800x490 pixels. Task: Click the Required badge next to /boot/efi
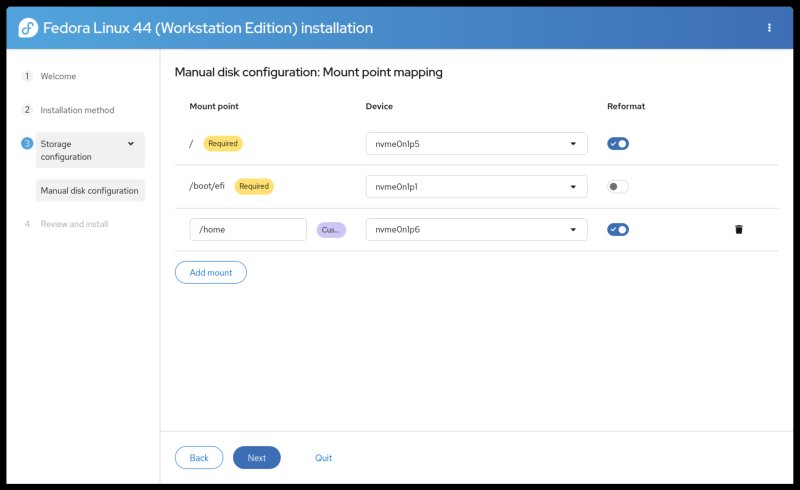(254, 186)
